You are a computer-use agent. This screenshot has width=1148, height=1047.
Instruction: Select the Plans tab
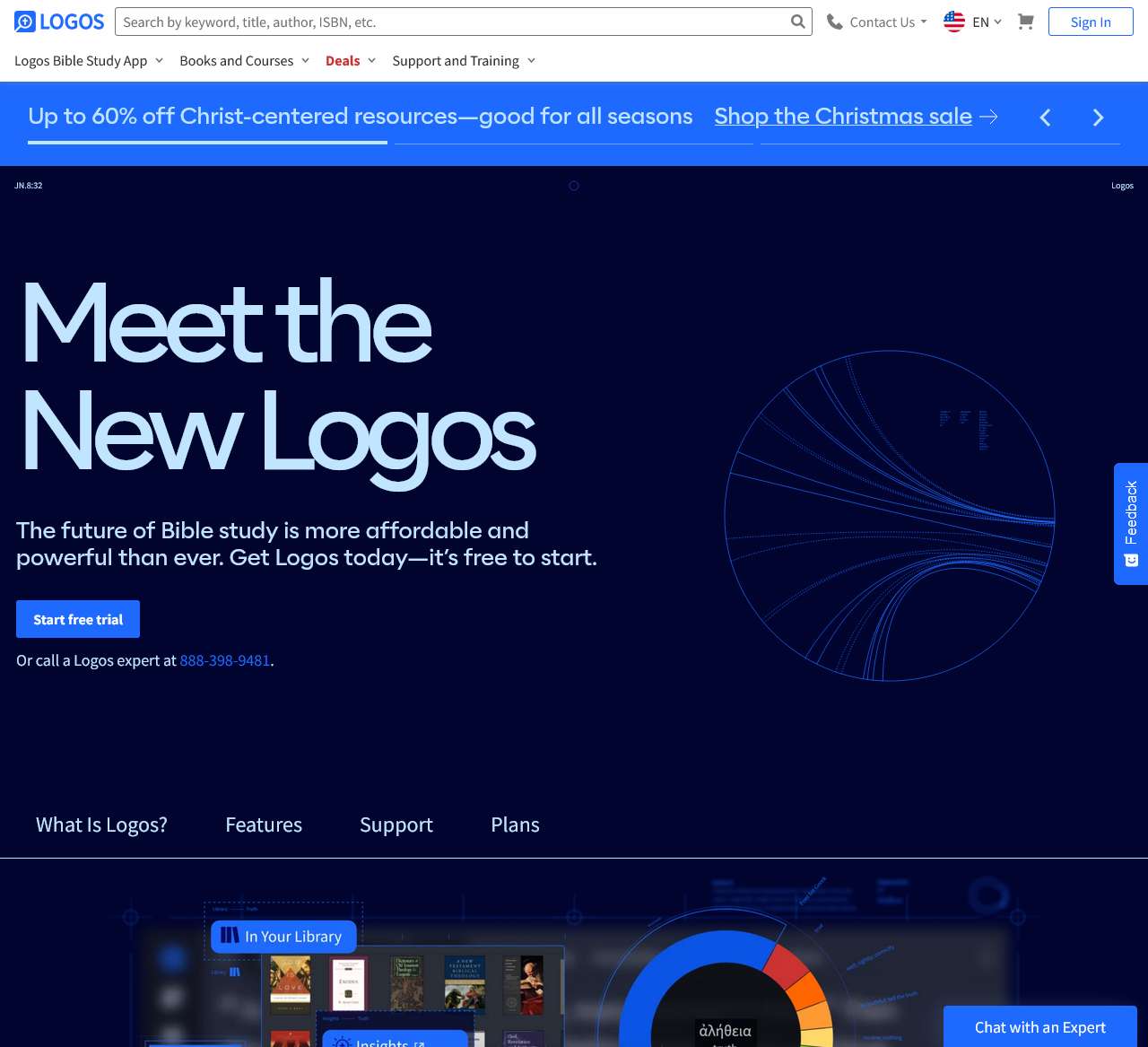pos(515,825)
